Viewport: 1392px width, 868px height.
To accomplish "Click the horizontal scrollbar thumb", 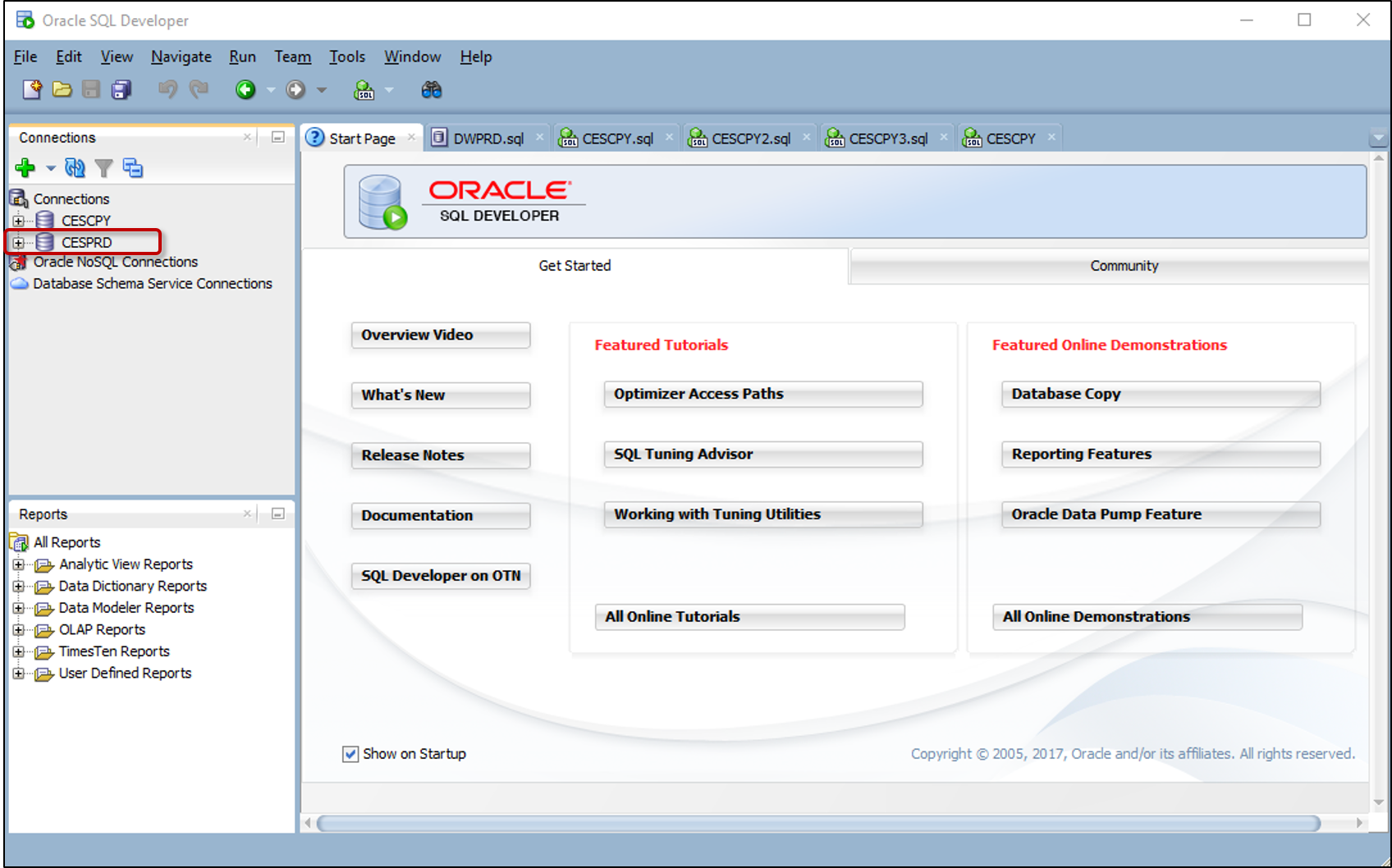I will click(x=818, y=823).
